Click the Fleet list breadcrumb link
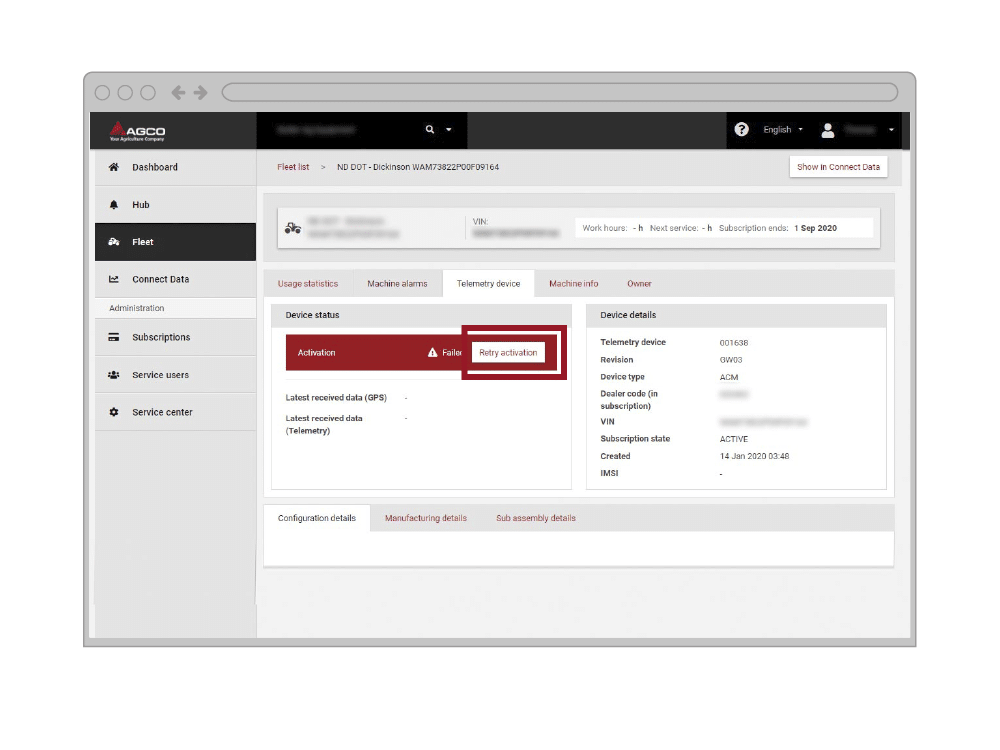This screenshot has width=1000, height=750. coord(293,167)
